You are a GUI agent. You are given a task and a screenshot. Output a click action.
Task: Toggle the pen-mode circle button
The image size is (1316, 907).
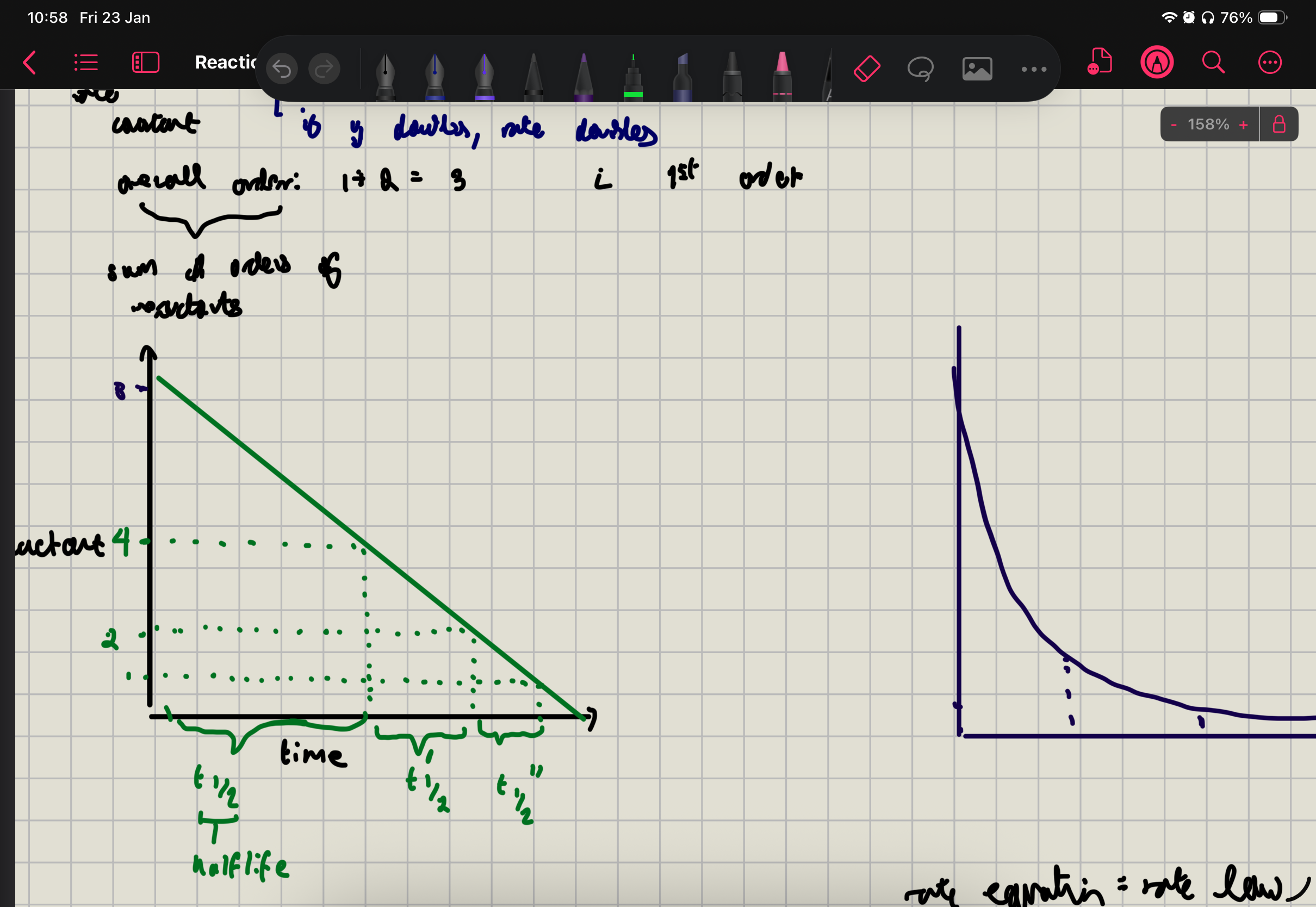click(1157, 63)
